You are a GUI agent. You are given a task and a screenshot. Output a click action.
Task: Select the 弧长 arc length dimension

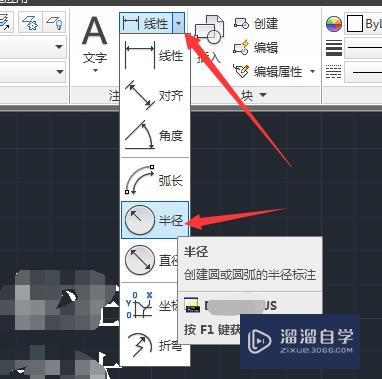(x=155, y=180)
